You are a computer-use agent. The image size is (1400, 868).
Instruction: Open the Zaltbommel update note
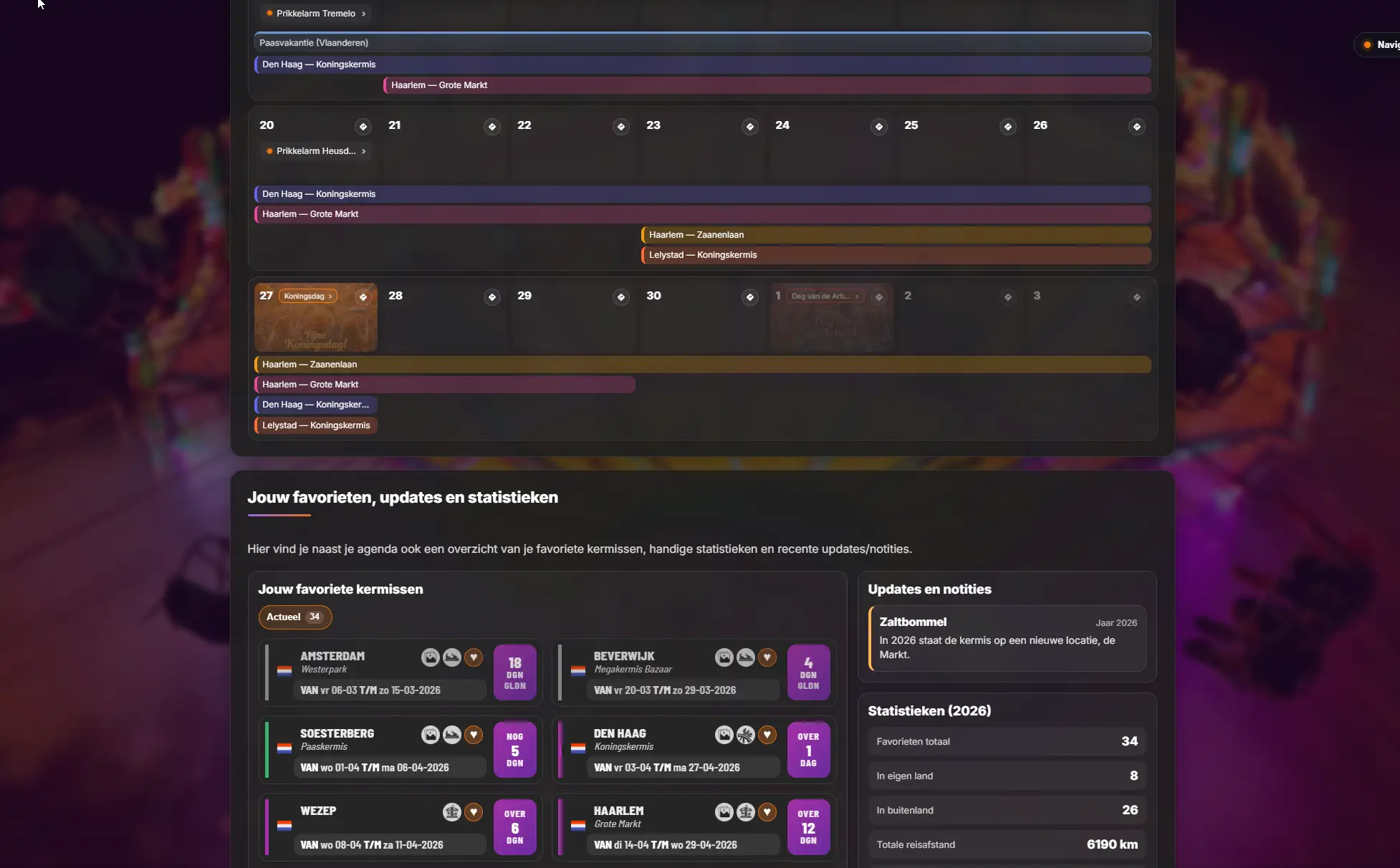click(x=1007, y=639)
